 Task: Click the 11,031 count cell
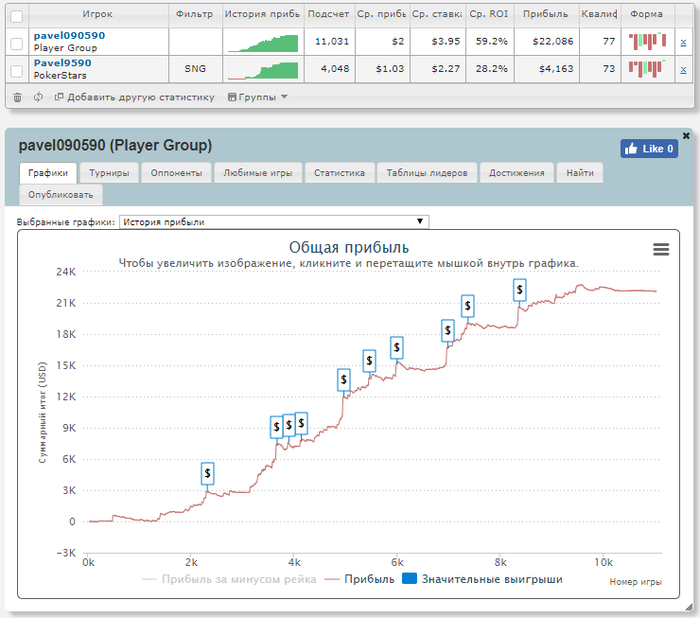tap(329, 42)
